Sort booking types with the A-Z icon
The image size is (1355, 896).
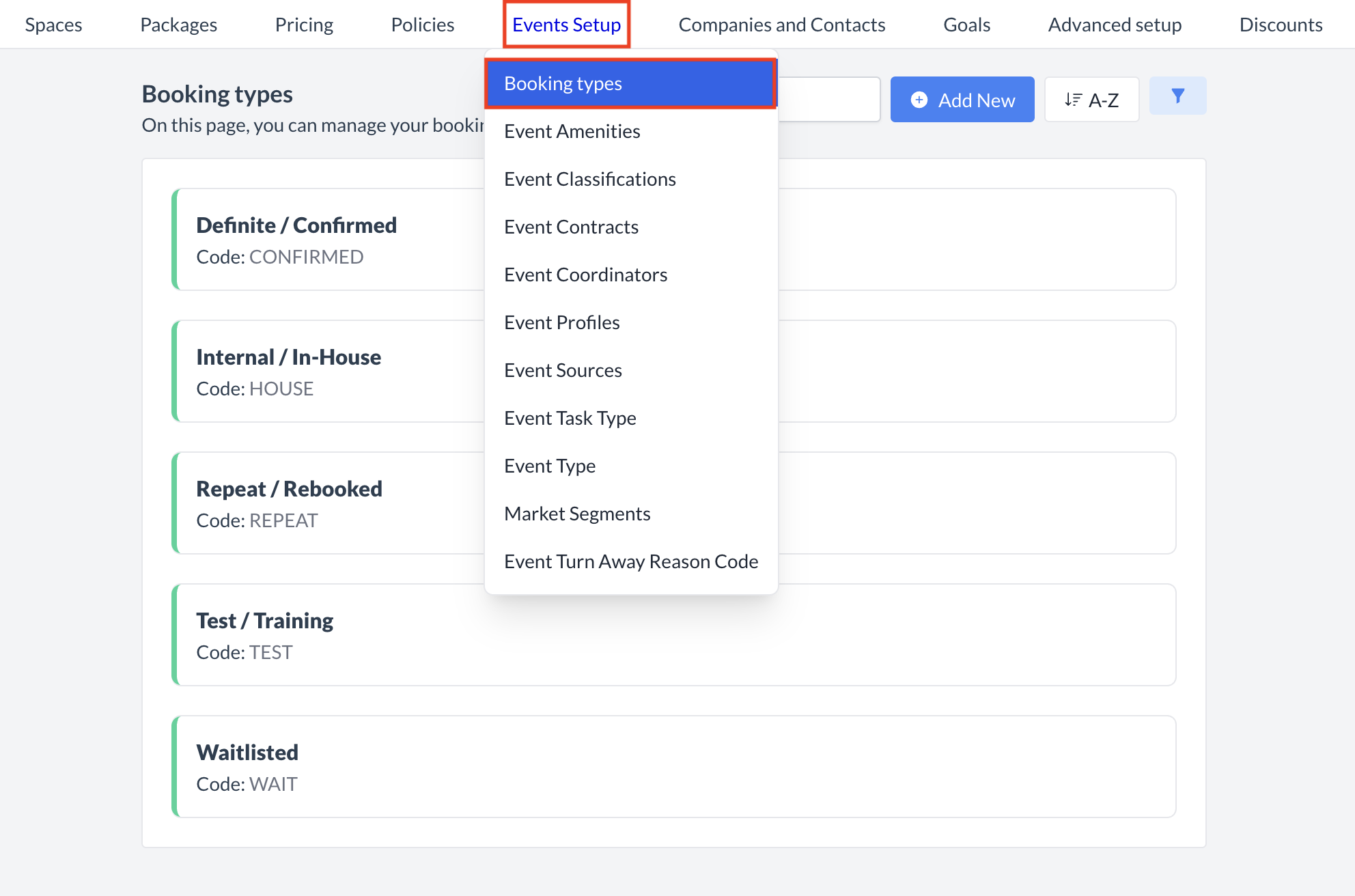pyautogui.click(x=1091, y=99)
